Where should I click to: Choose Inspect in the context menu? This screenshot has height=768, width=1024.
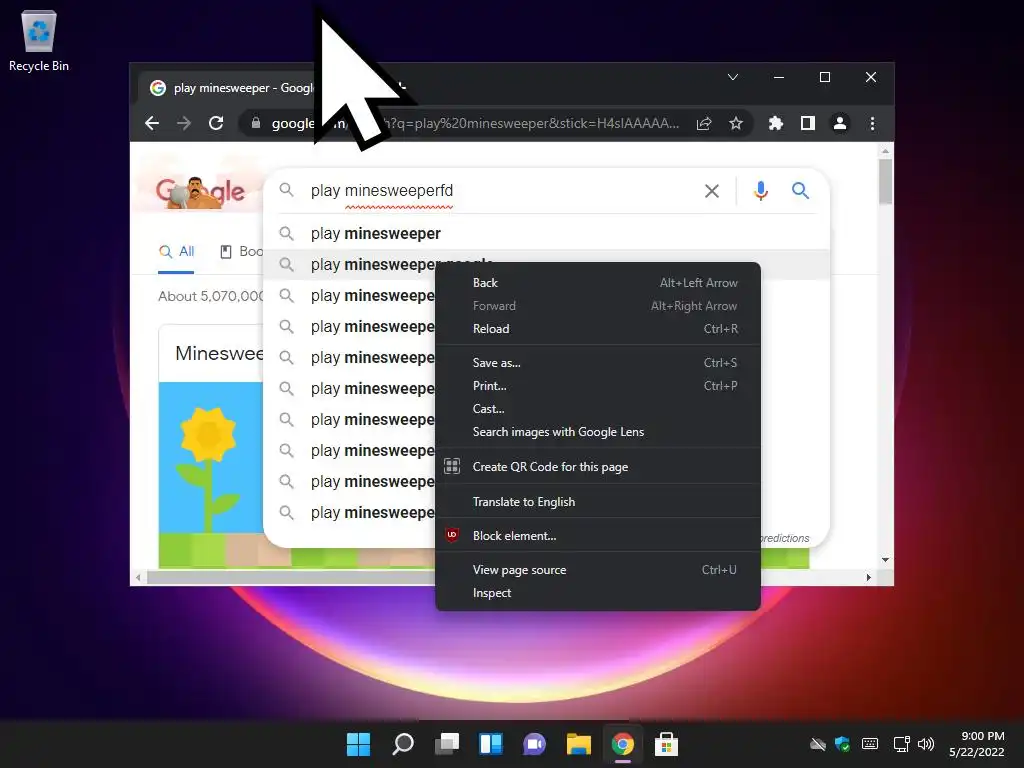[x=598, y=593]
